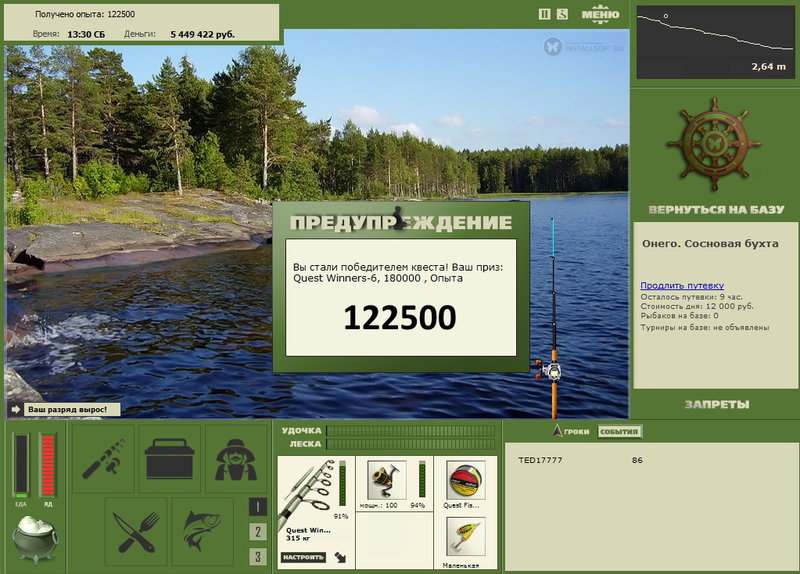This screenshot has width=800, height=574.
Task: Click the red alcohol level bar
Action: pos(48,465)
